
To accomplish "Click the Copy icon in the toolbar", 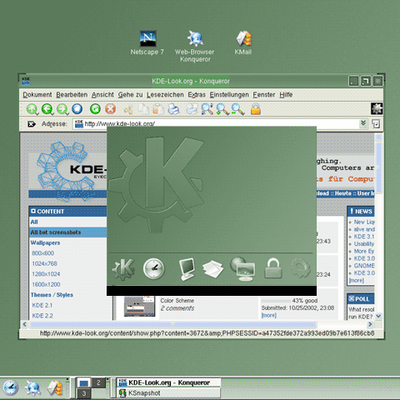I will coord(144,109).
